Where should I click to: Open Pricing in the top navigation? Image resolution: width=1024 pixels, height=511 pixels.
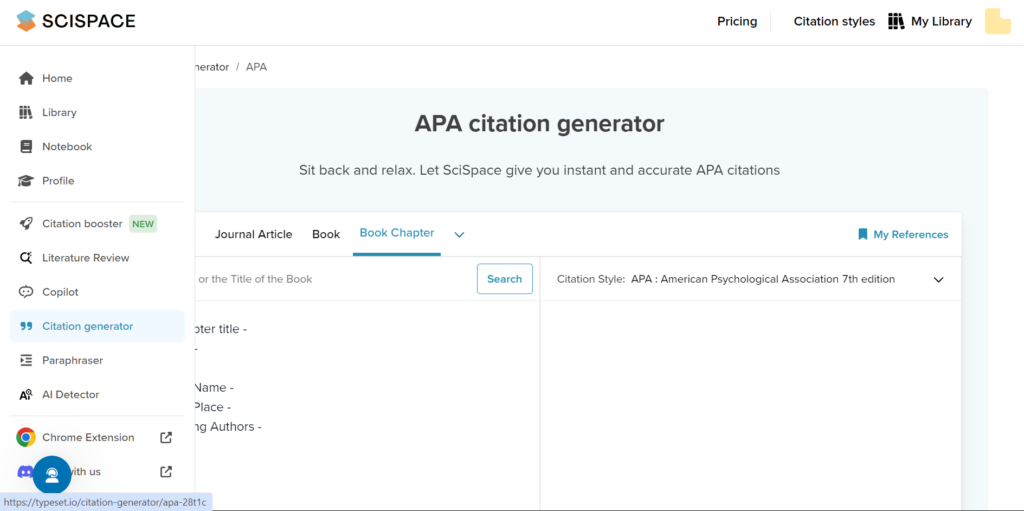point(737,21)
